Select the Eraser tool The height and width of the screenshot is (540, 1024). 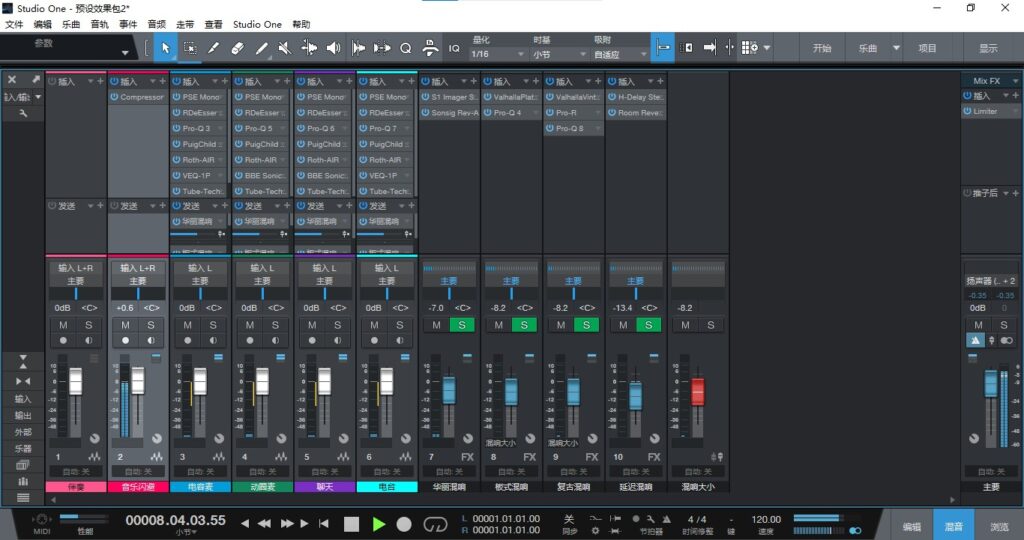(237, 47)
